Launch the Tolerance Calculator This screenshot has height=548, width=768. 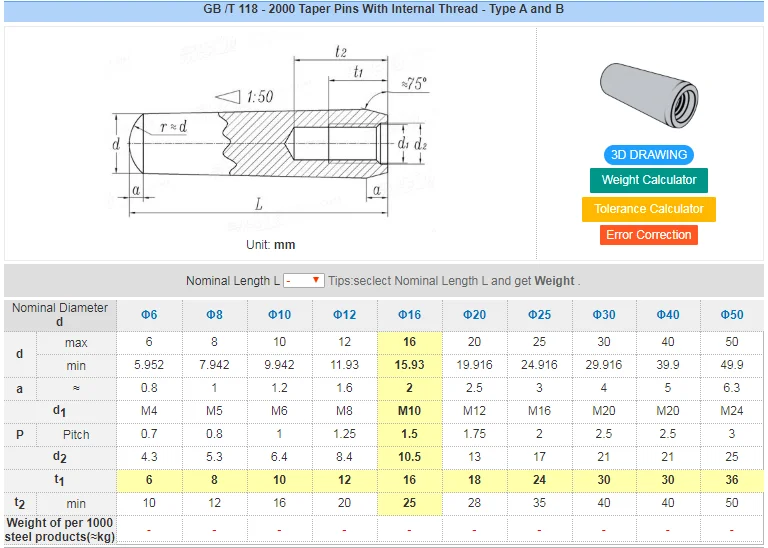click(x=649, y=209)
